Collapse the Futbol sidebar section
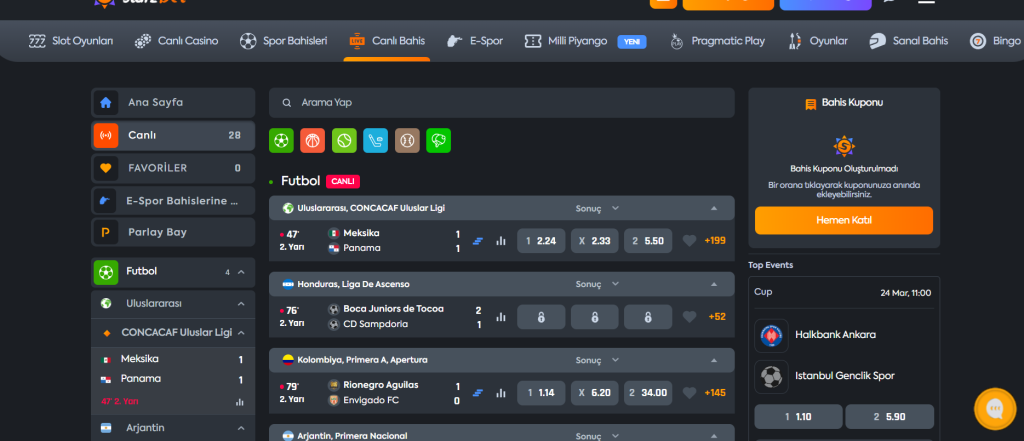Image resolution: width=1024 pixels, height=441 pixels. [241, 272]
